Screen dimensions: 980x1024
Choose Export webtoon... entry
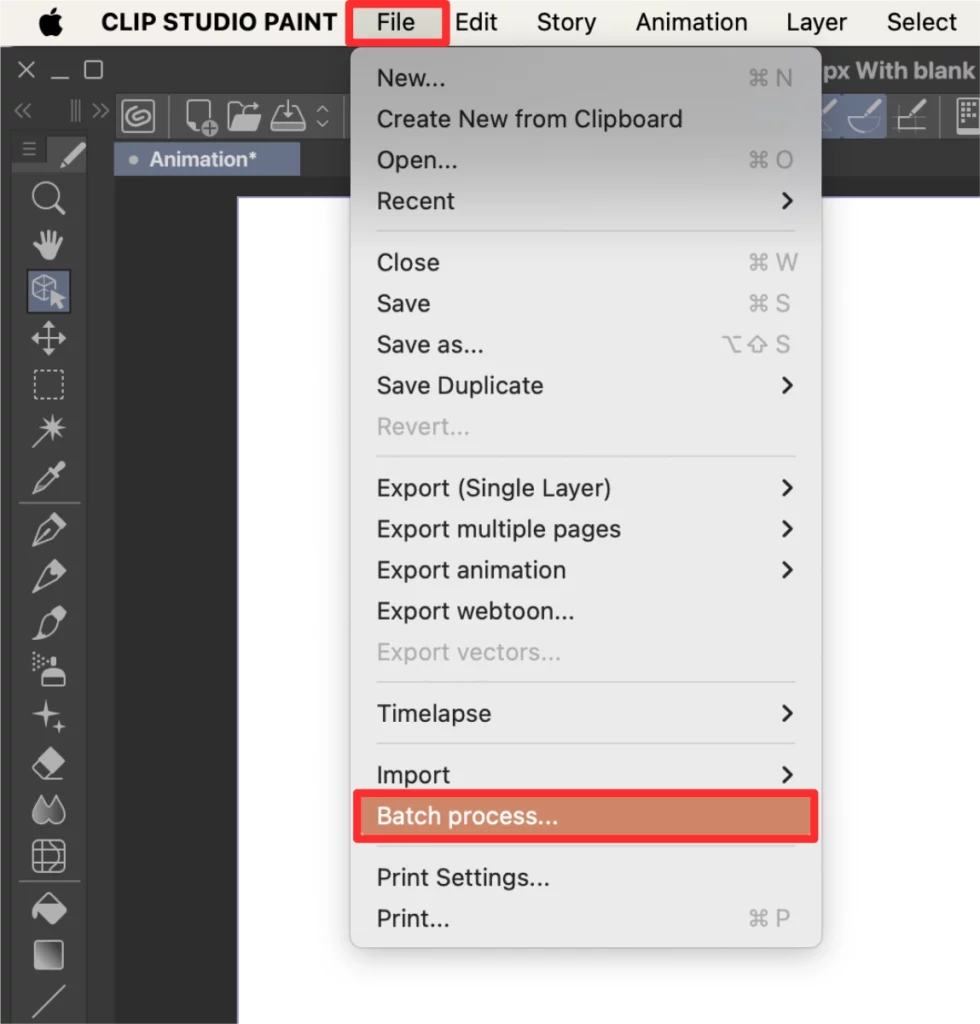tap(586, 612)
